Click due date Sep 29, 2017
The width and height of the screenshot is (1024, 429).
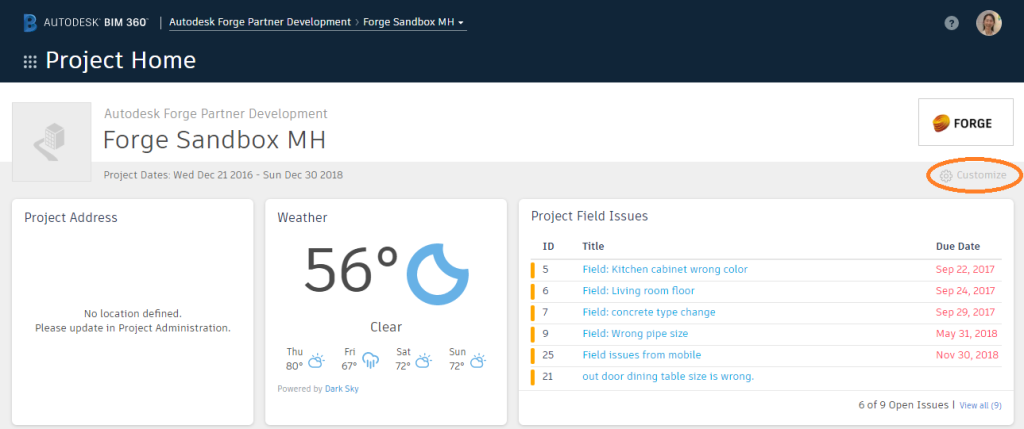click(x=965, y=312)
